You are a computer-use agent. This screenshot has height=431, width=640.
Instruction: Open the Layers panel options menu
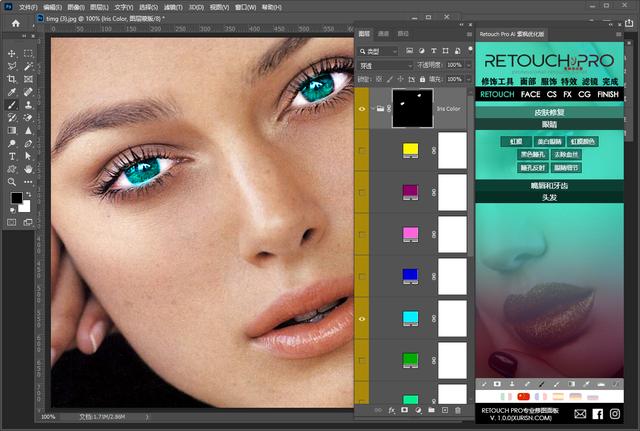(x=469, y=34)
